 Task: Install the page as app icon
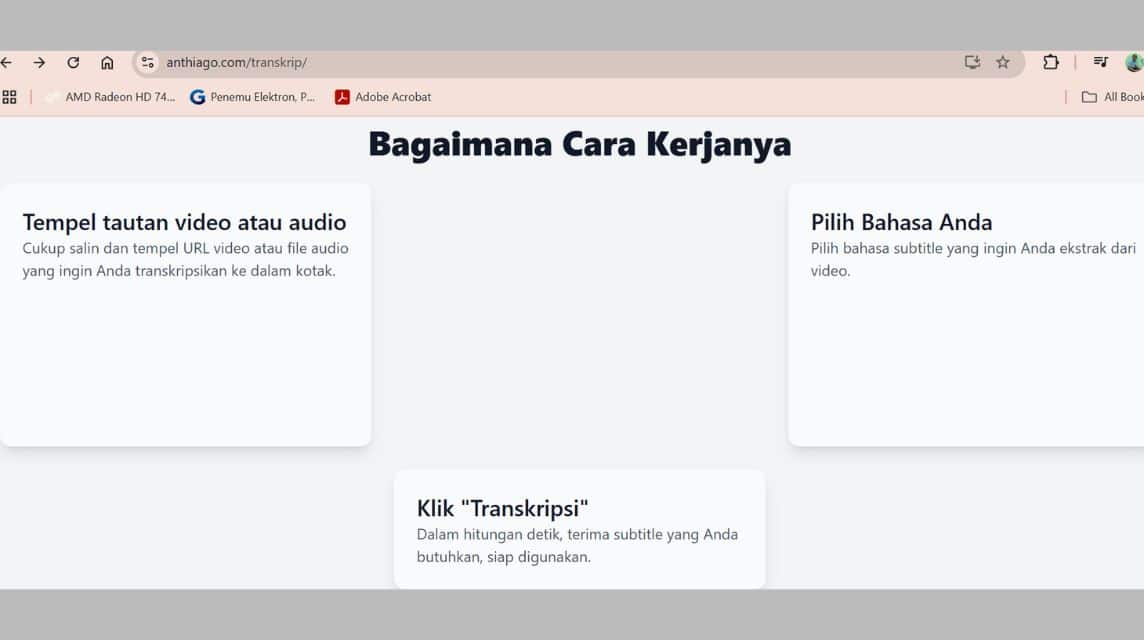[x=972, y=63]
